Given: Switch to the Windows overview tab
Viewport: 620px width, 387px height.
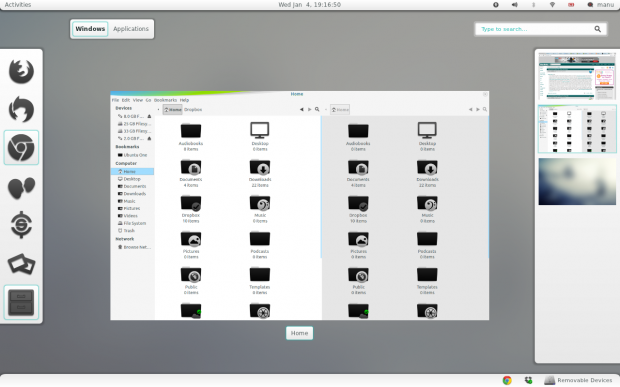Looking at the screenshot, I should 90,29.
